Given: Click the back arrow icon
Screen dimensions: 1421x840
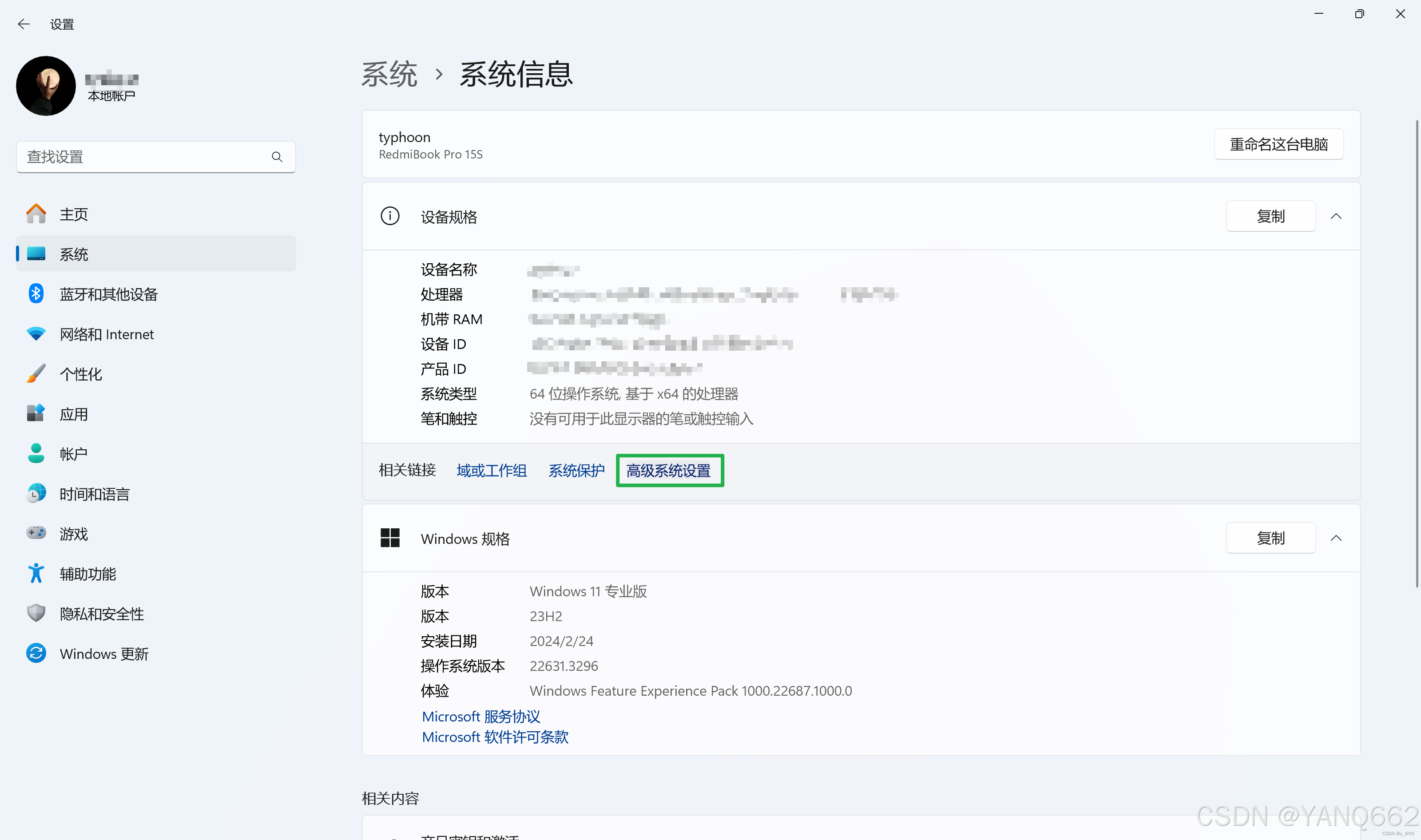Looking at the screenshot, I should coord(24,24).
